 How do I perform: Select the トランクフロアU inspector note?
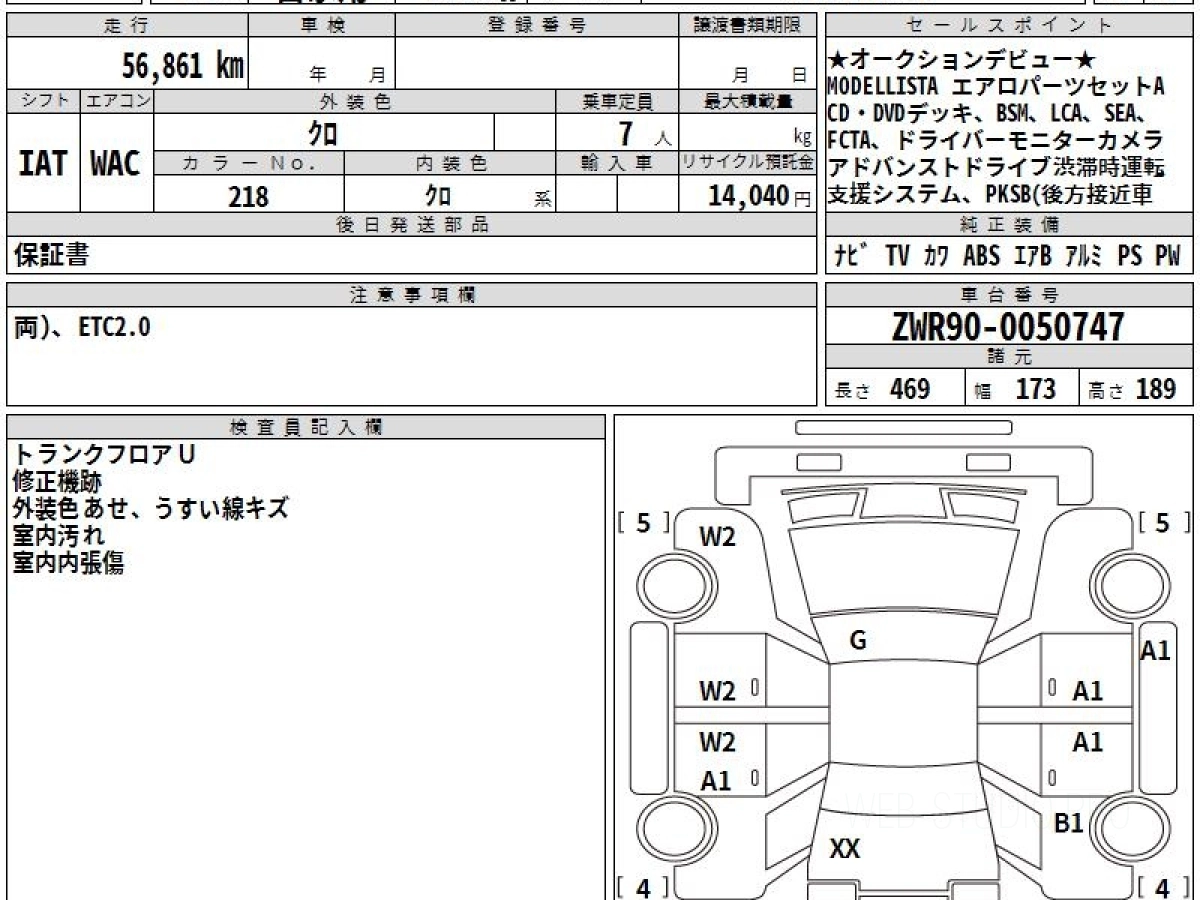tap(105, 453)
